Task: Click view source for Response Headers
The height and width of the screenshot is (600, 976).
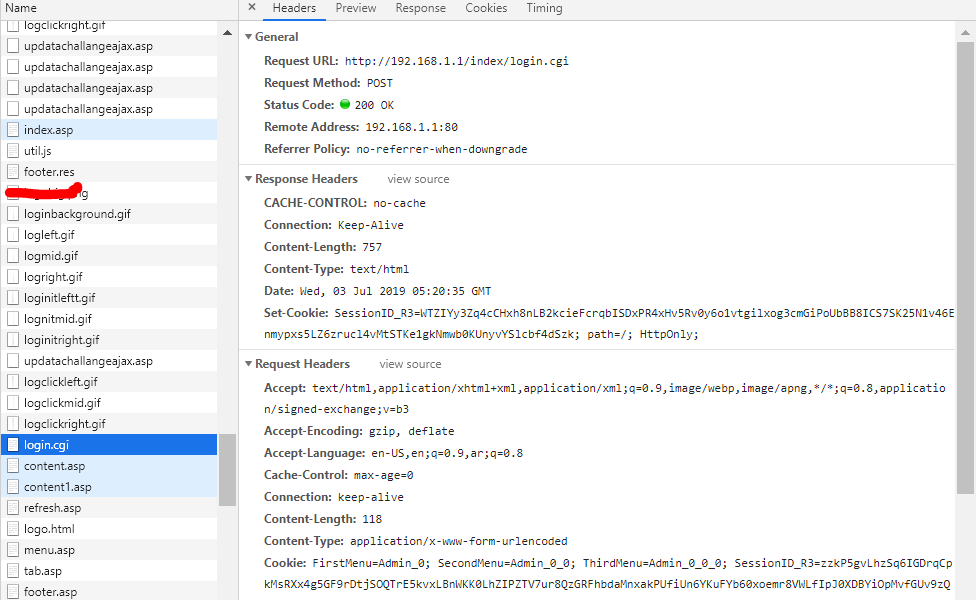Action: click(x=417, y=179)
